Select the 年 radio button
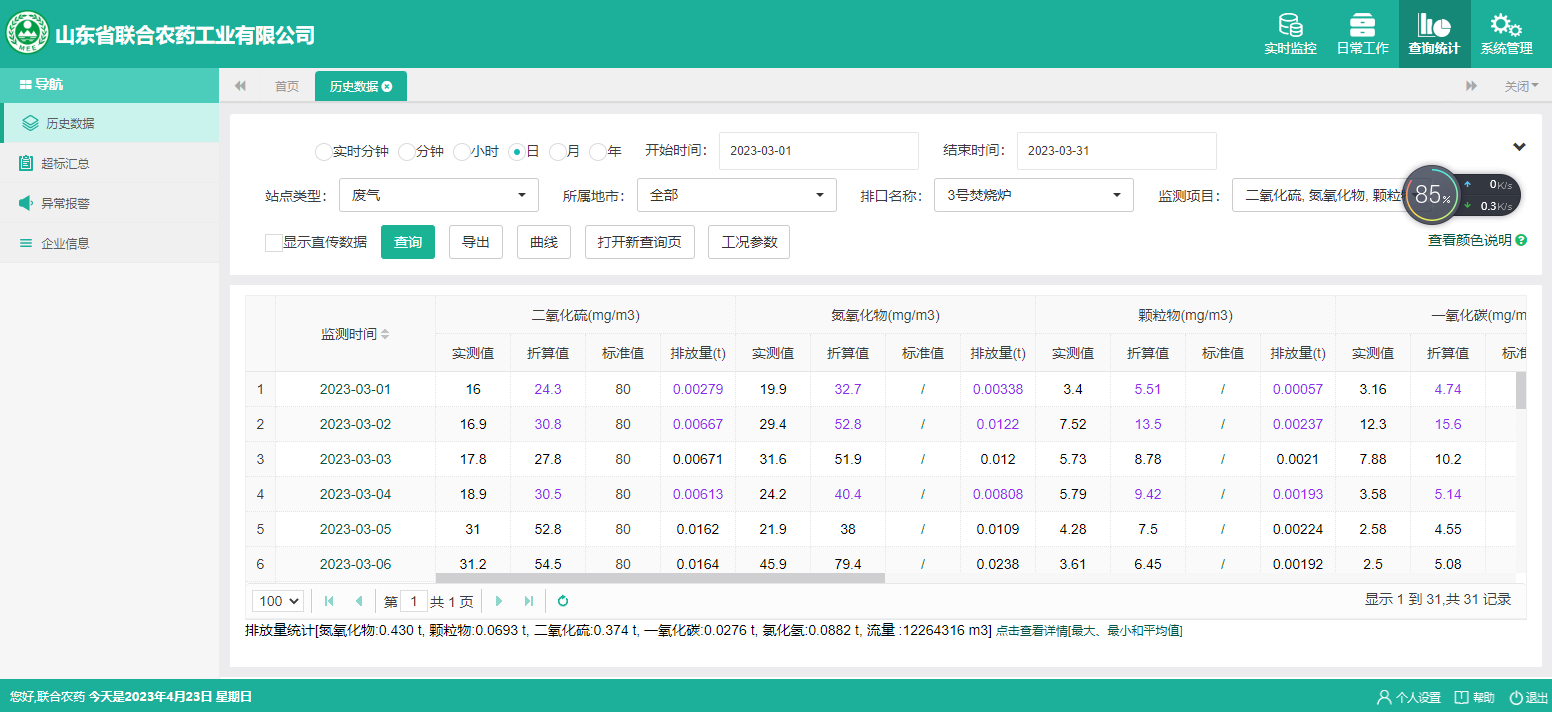Screen dimensions: 1552x712 coord(597,152)
